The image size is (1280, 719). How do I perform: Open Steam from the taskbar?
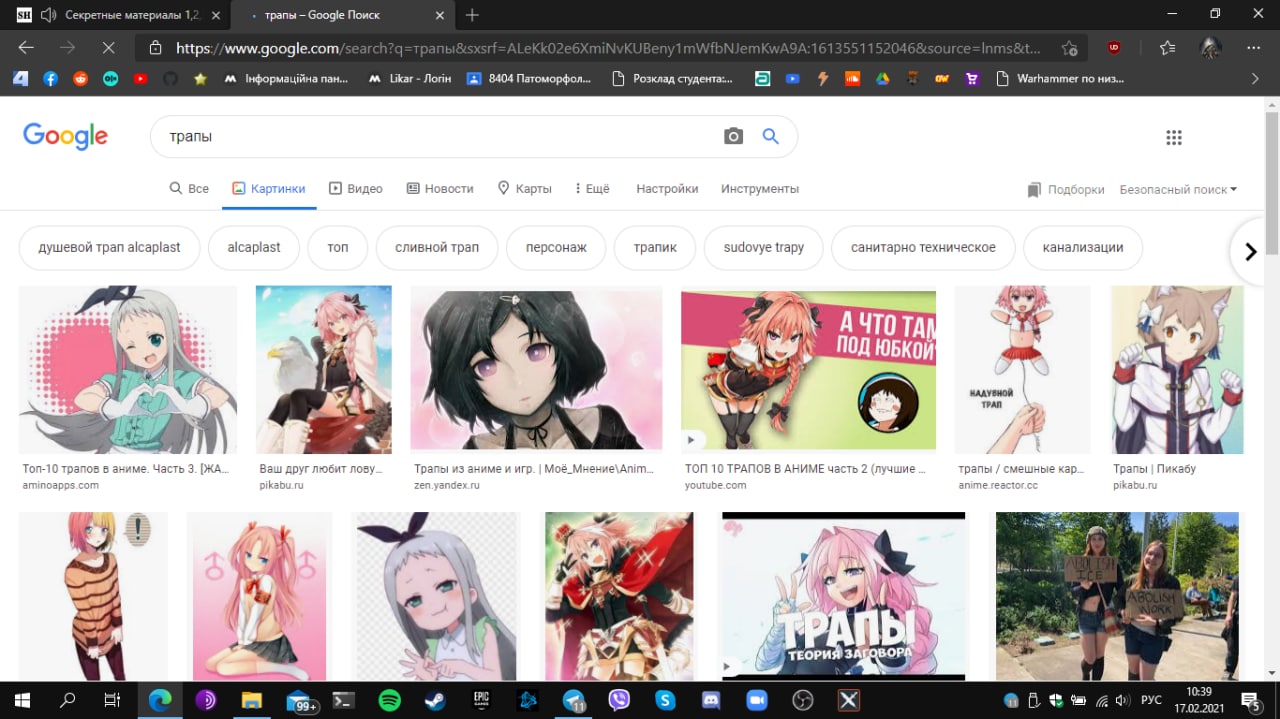click(x=435, y=700)
